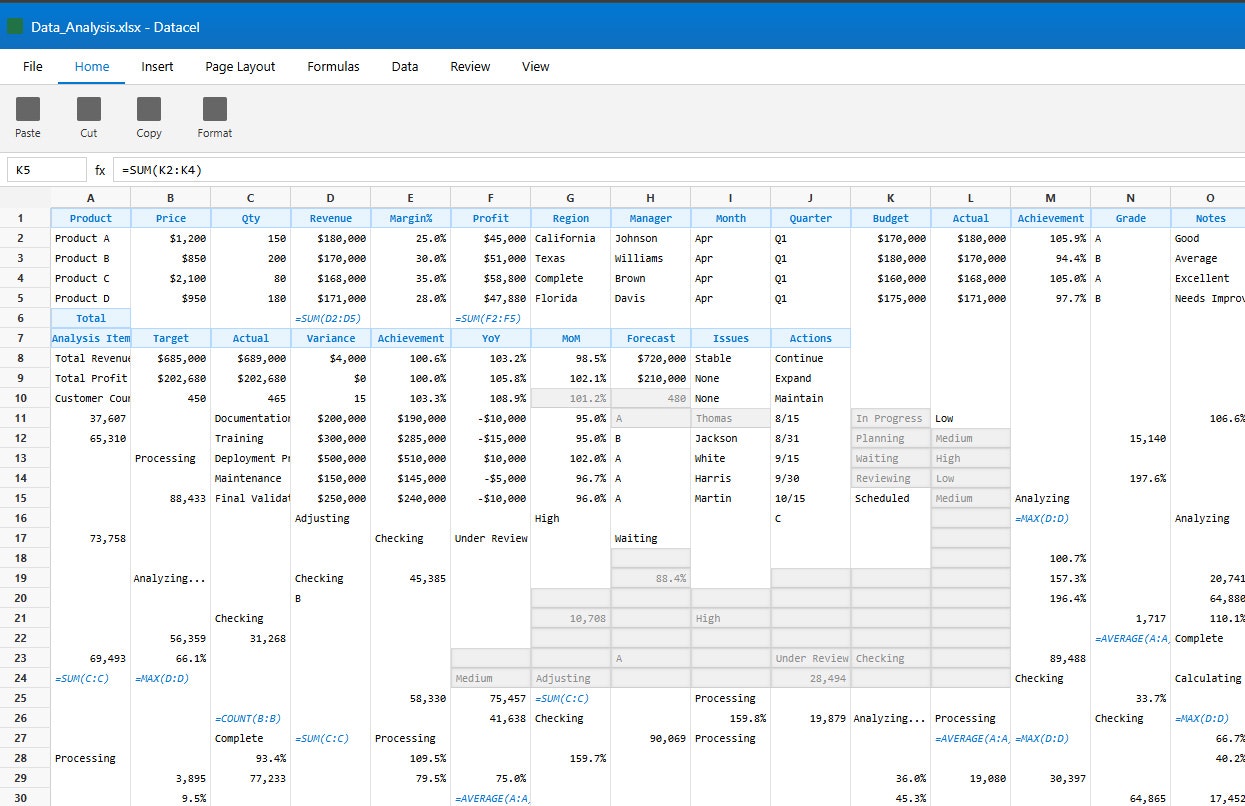Open the Insert tab

click(x=157, y=67)
